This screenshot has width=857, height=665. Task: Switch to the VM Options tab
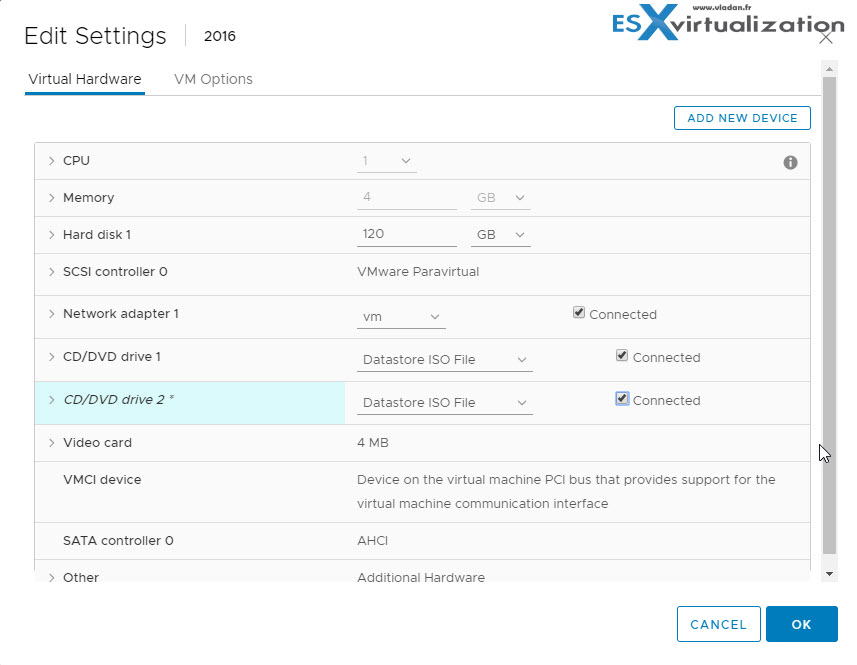[213, 79]
